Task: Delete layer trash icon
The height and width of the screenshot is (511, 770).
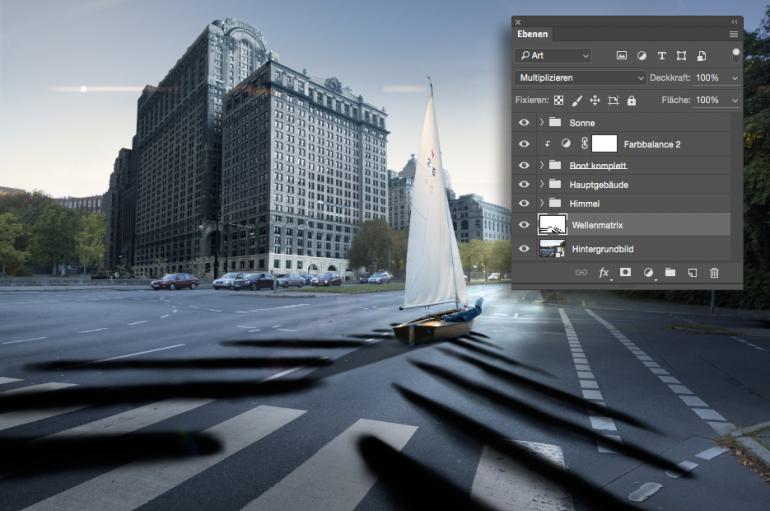Action: point(714,272)
